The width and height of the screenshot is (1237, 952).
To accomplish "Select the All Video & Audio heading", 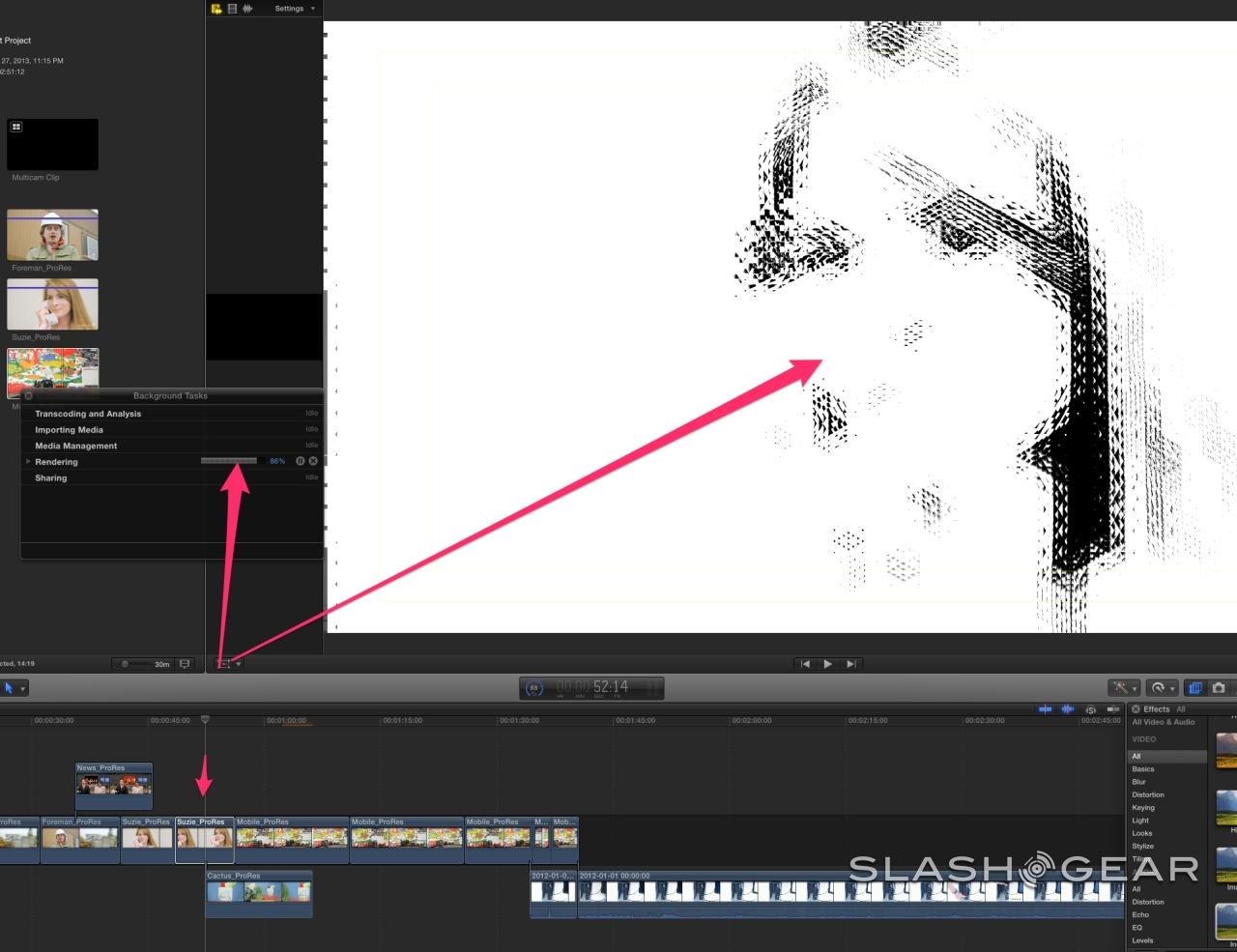I will 1164,722.
